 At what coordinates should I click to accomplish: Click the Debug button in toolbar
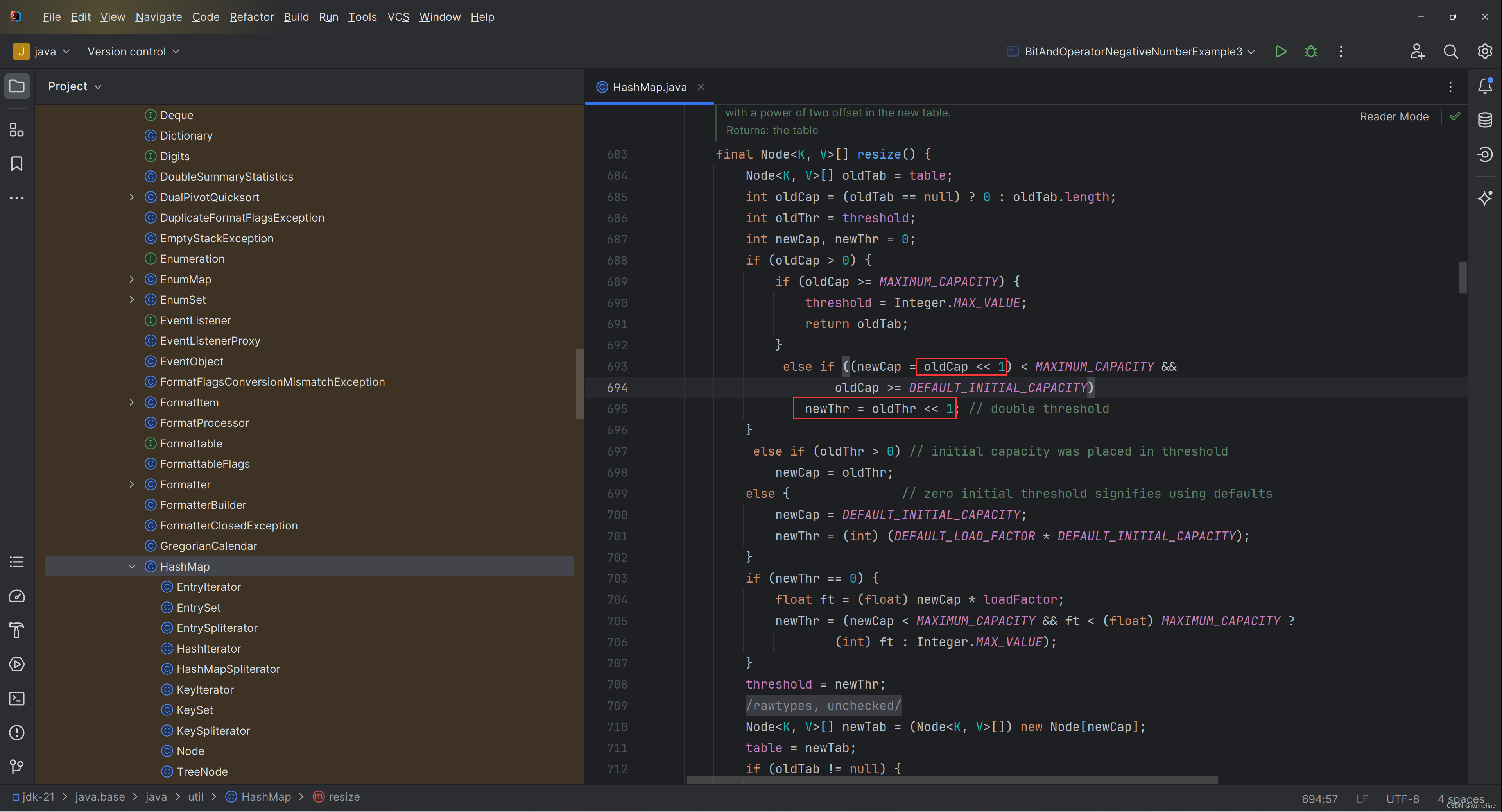[1310, 51]
